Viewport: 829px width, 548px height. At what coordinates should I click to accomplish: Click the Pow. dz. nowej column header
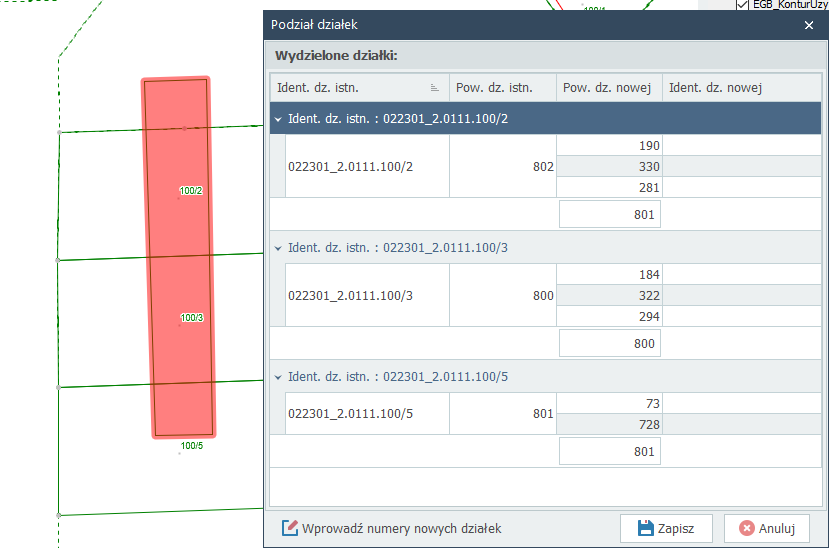point(608,88)
